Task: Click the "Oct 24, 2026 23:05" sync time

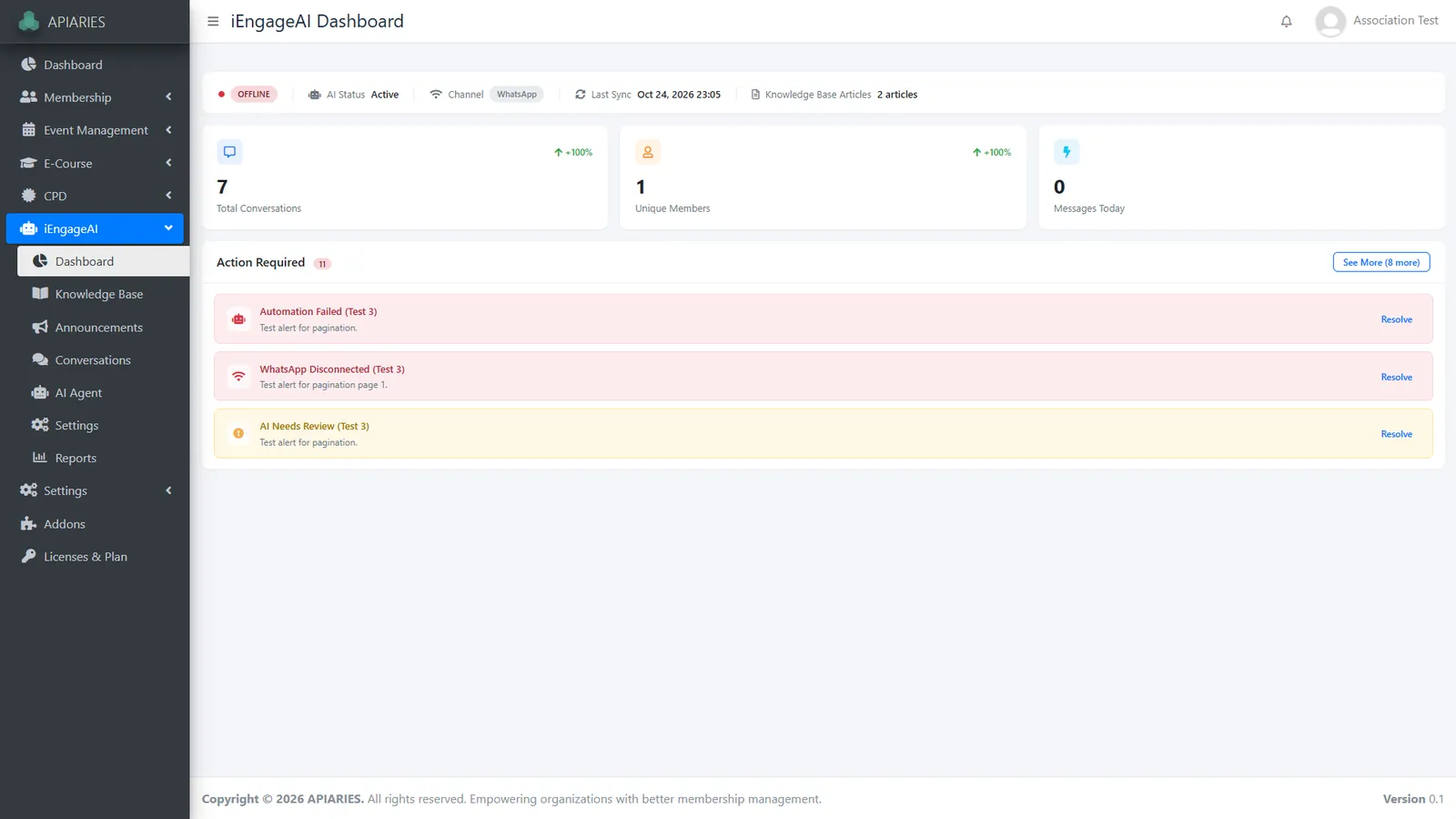Action: [679, 95]
